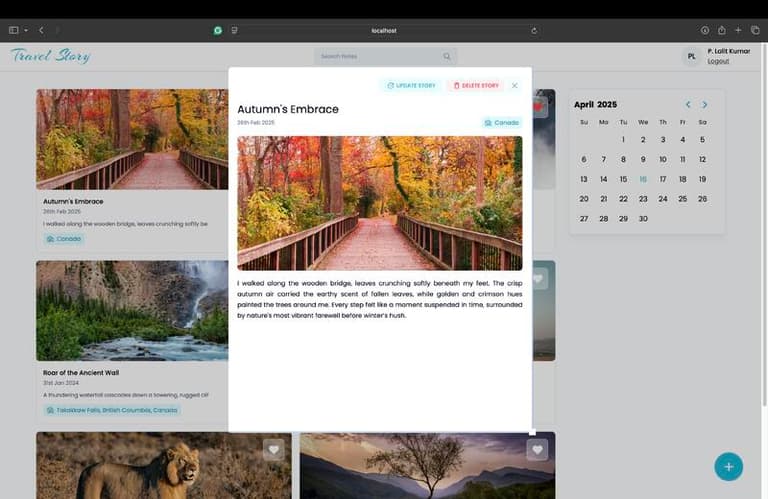768x499 pixels.
Task: Click the Logout link
Action: (718, 61)
